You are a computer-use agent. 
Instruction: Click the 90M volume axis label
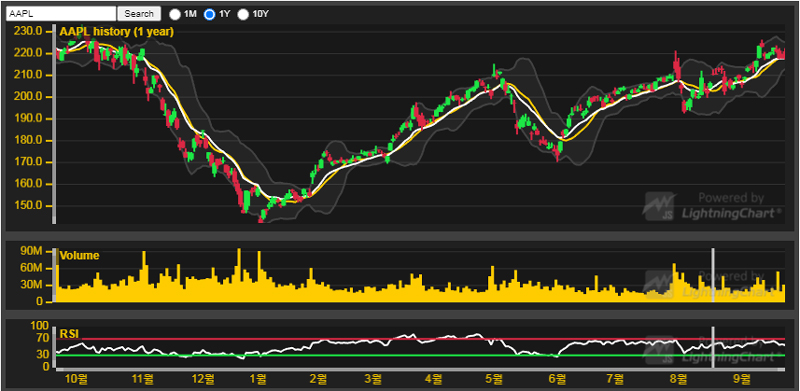33,252
